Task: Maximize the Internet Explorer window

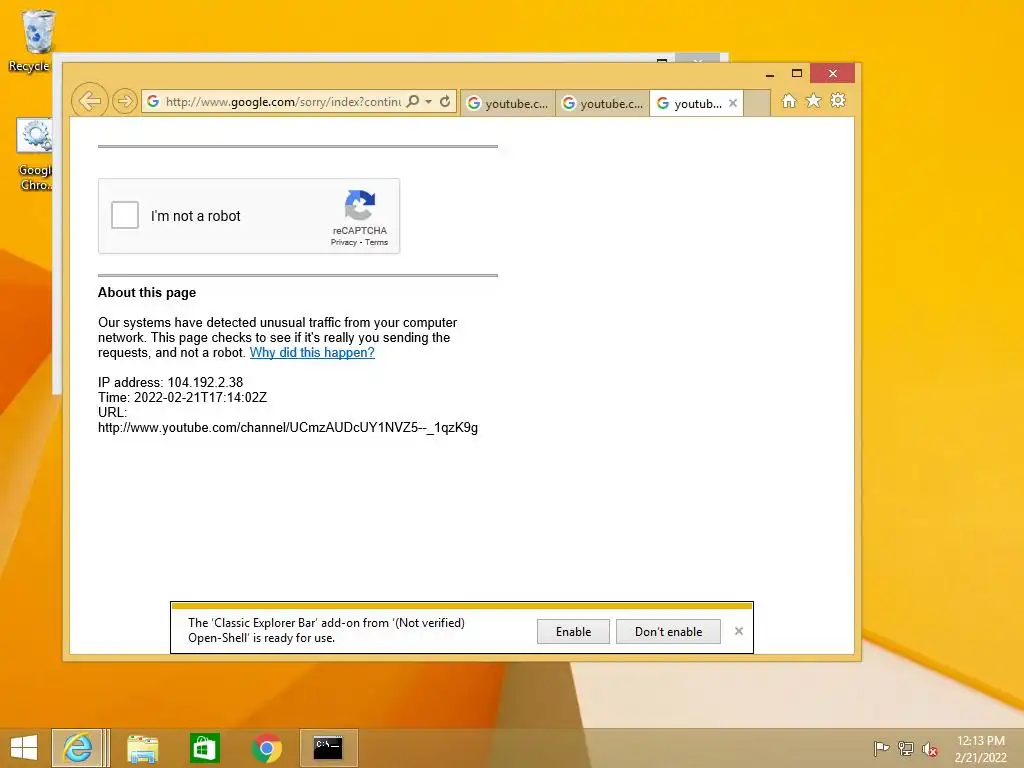Action: (x=797, y=73)
